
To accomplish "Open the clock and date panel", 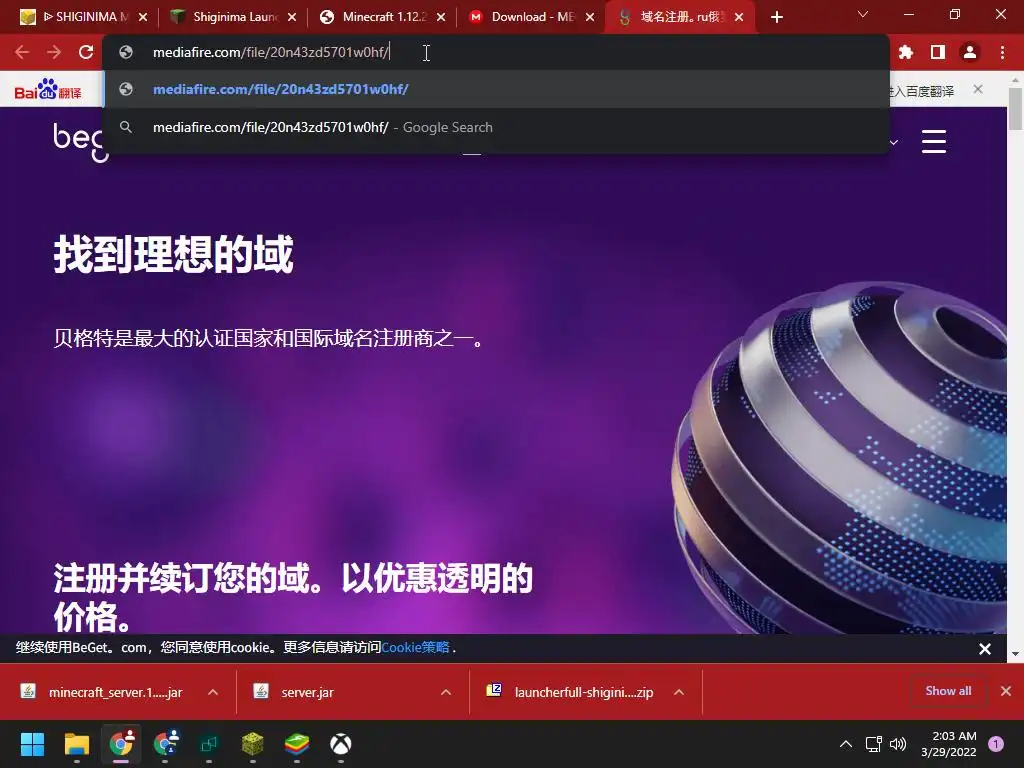I will point(949,744).
